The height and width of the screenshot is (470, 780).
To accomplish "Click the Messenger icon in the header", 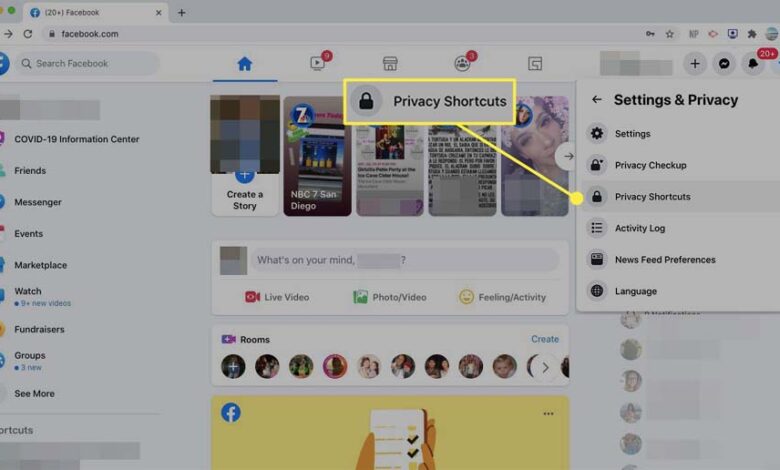I will (724, 64).
